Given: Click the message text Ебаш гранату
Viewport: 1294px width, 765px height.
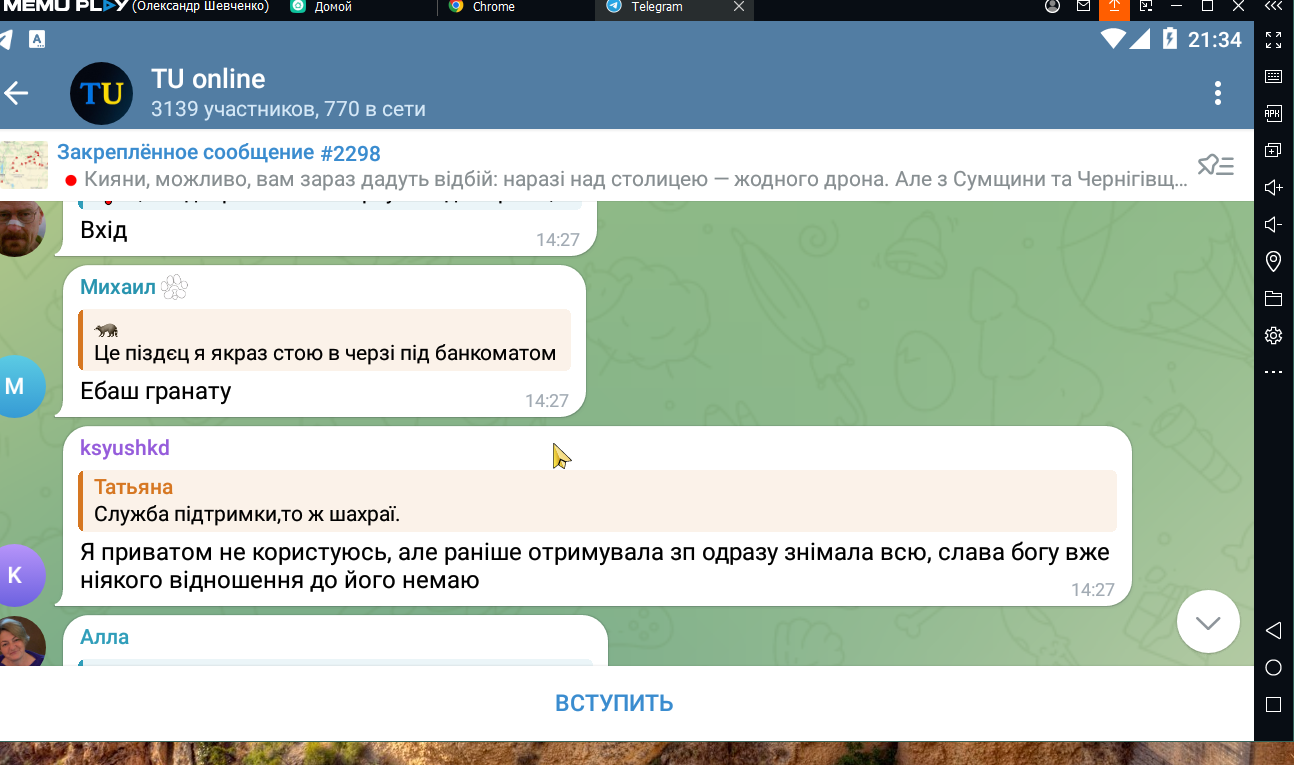Looking at the screenshot, I should (x=156, y=391).
